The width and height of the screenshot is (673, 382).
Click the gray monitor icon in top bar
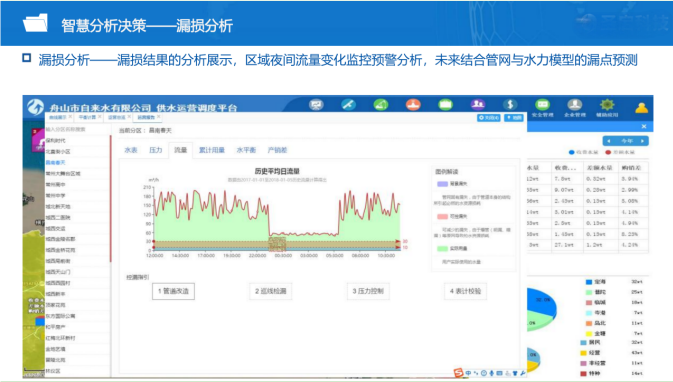[x=316, y=105]
